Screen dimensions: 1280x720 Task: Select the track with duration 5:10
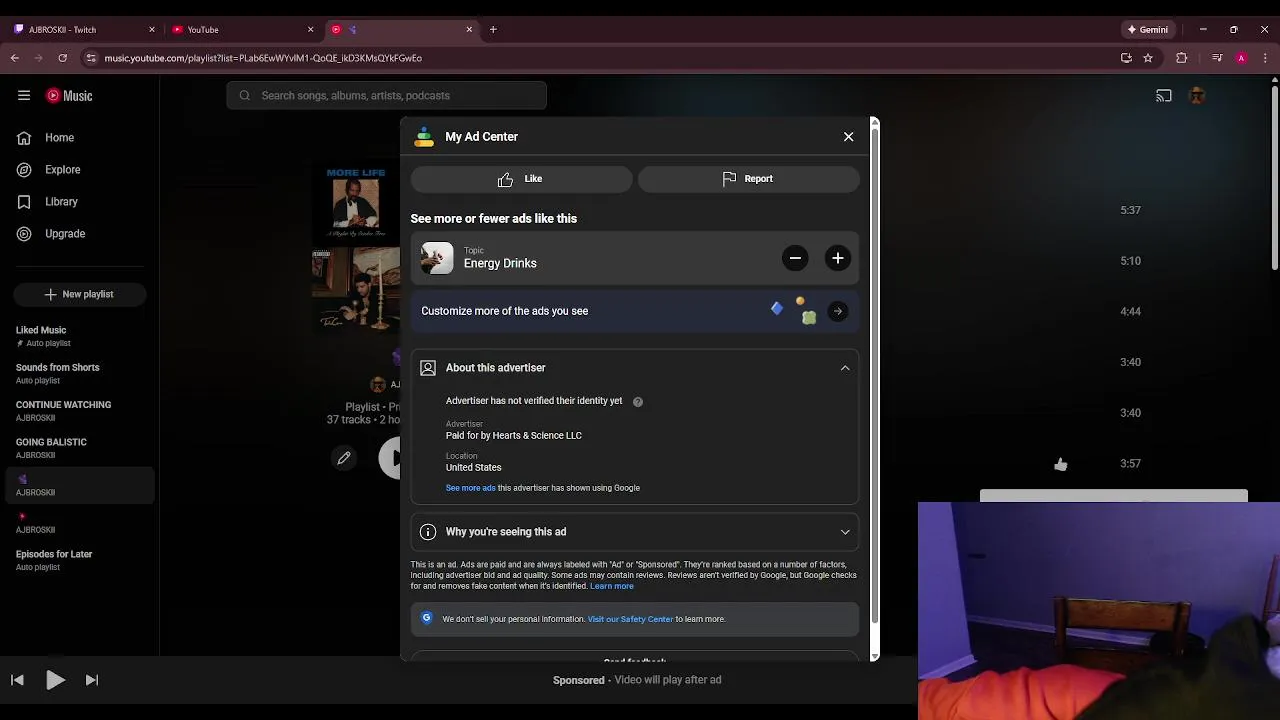[x=1130, y=261]
